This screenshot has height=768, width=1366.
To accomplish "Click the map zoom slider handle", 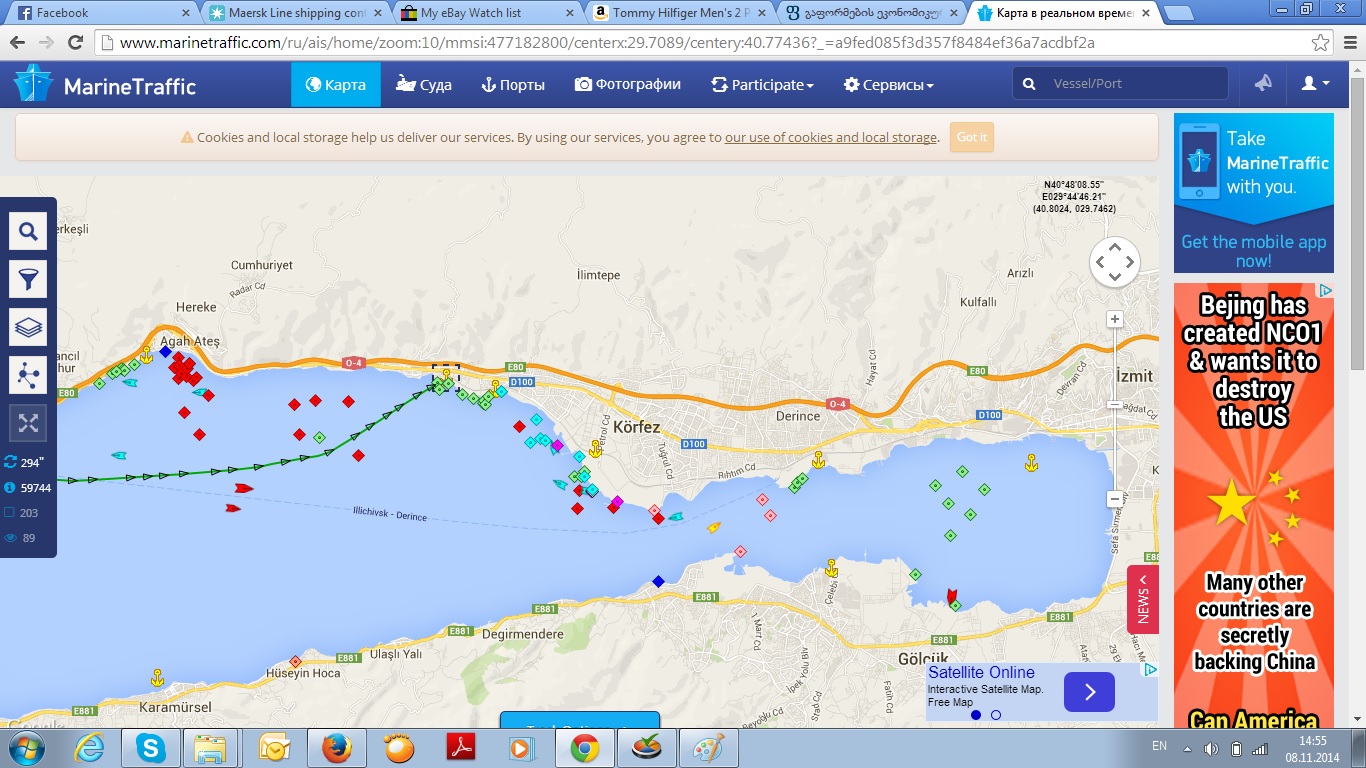I will click(x=1115, y=404).
